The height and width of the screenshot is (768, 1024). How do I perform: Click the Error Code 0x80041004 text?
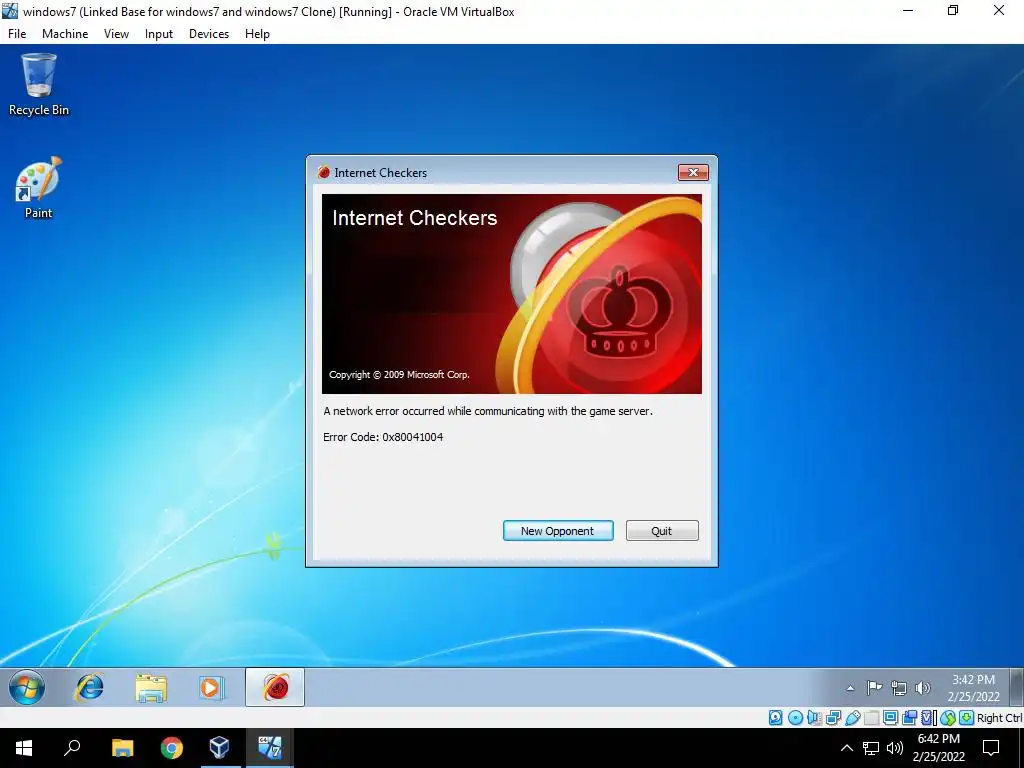[x=383, y=437]
